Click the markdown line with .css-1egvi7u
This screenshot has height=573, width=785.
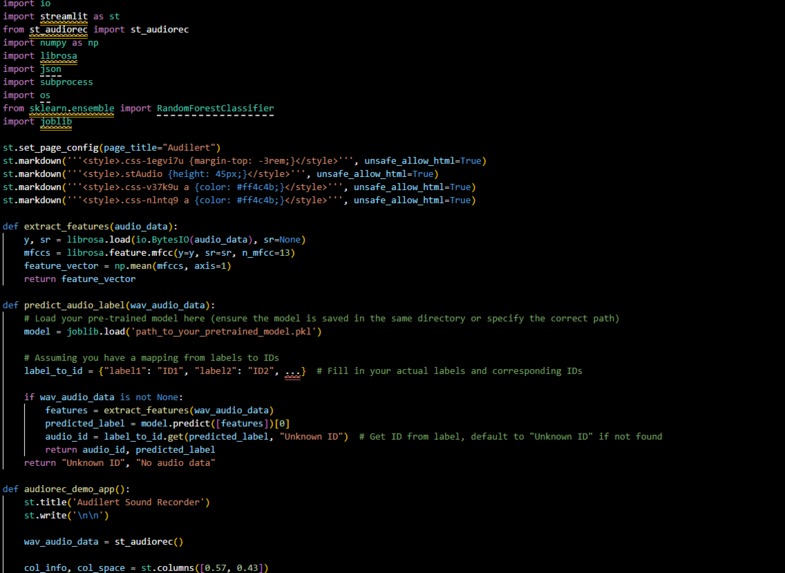tap(244, 161)
